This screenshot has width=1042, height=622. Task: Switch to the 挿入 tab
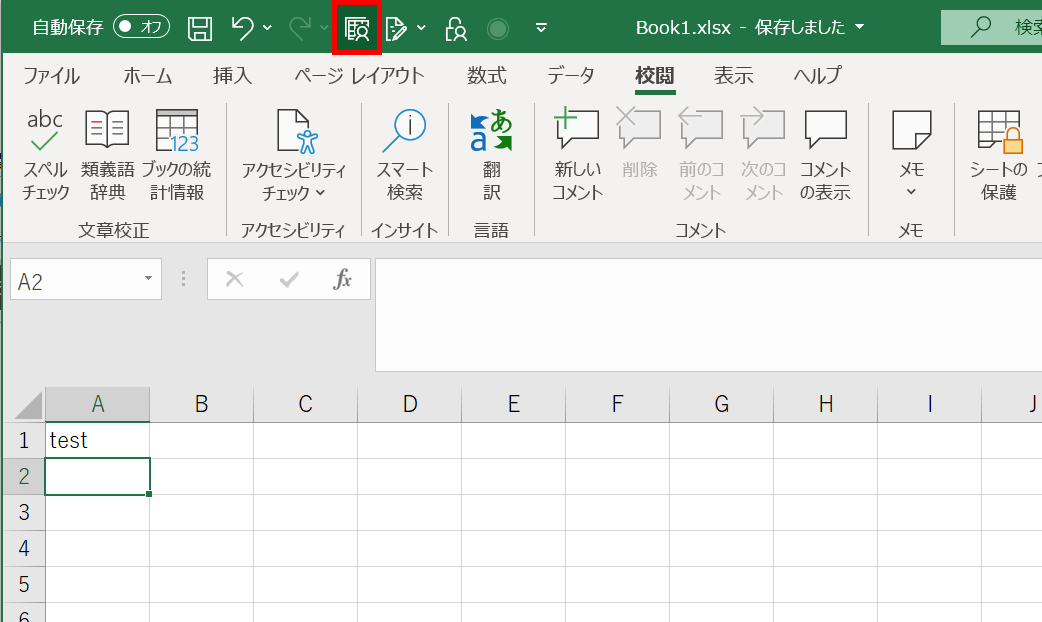pos(233,76)
